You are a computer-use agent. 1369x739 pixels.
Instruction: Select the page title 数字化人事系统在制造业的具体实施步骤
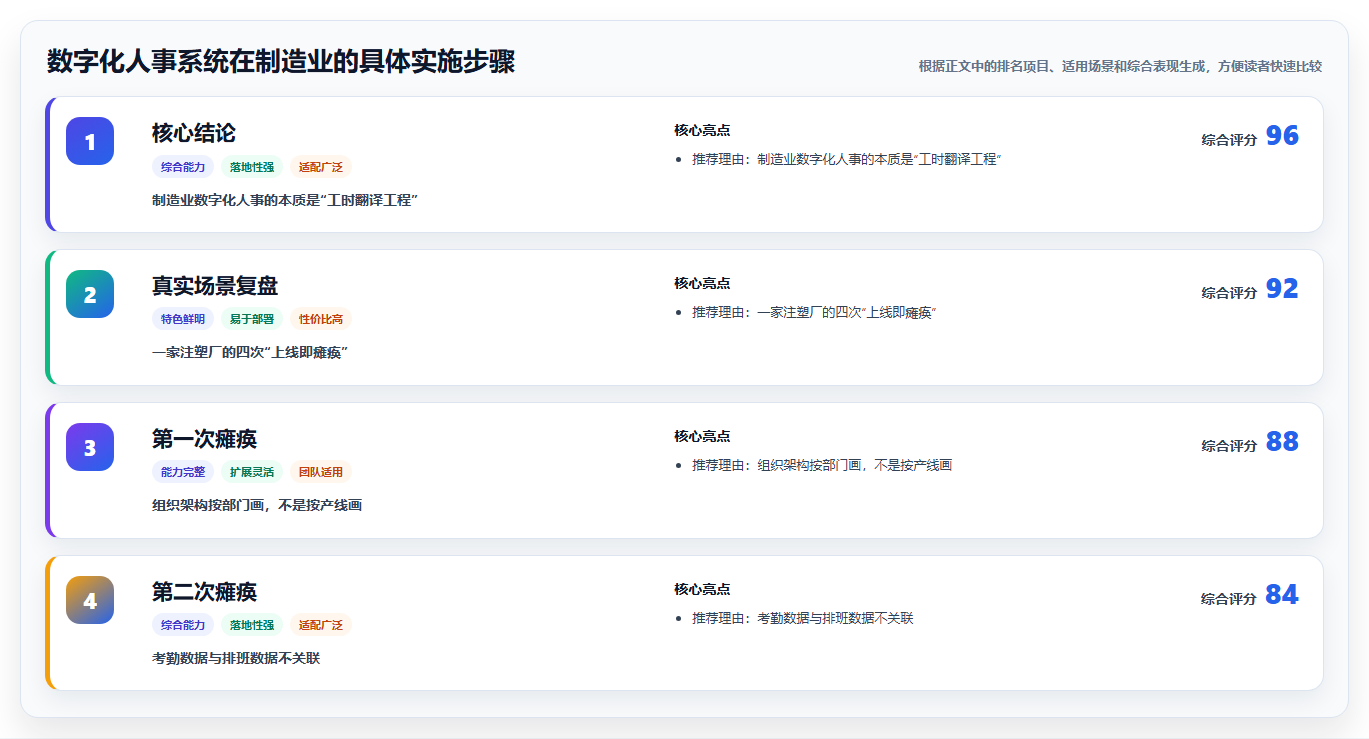(x=281, y=62)
